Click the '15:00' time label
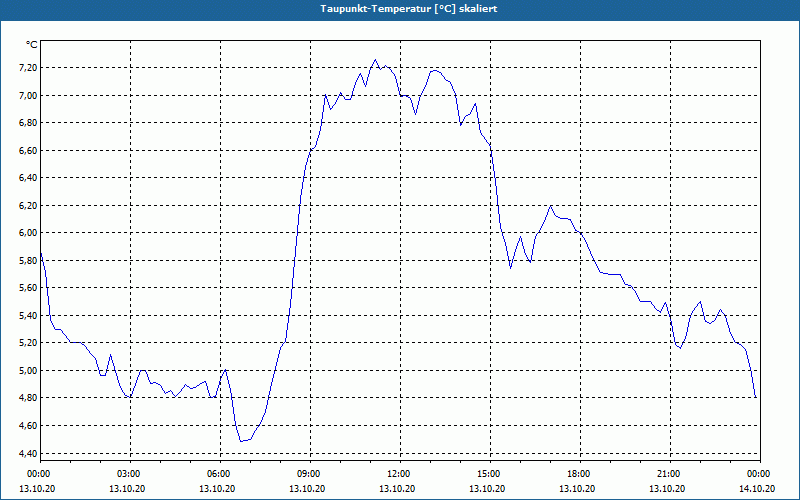800x500 pixels. click(x=490, y=474)
